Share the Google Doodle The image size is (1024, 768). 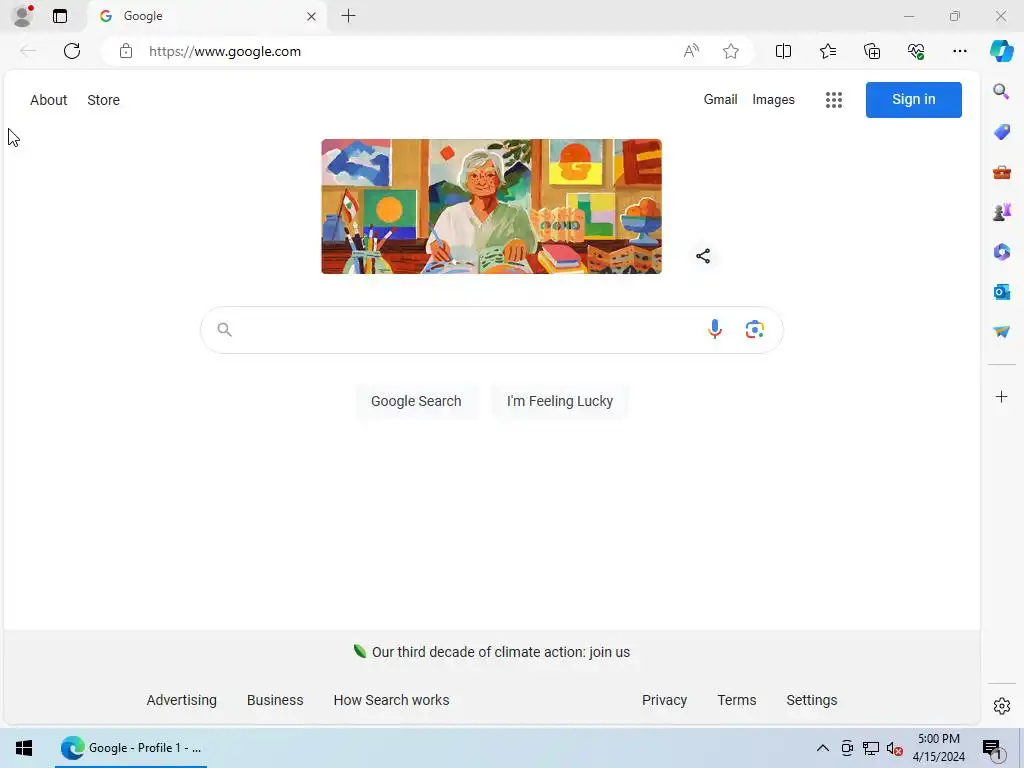click(x=703, y=256)
